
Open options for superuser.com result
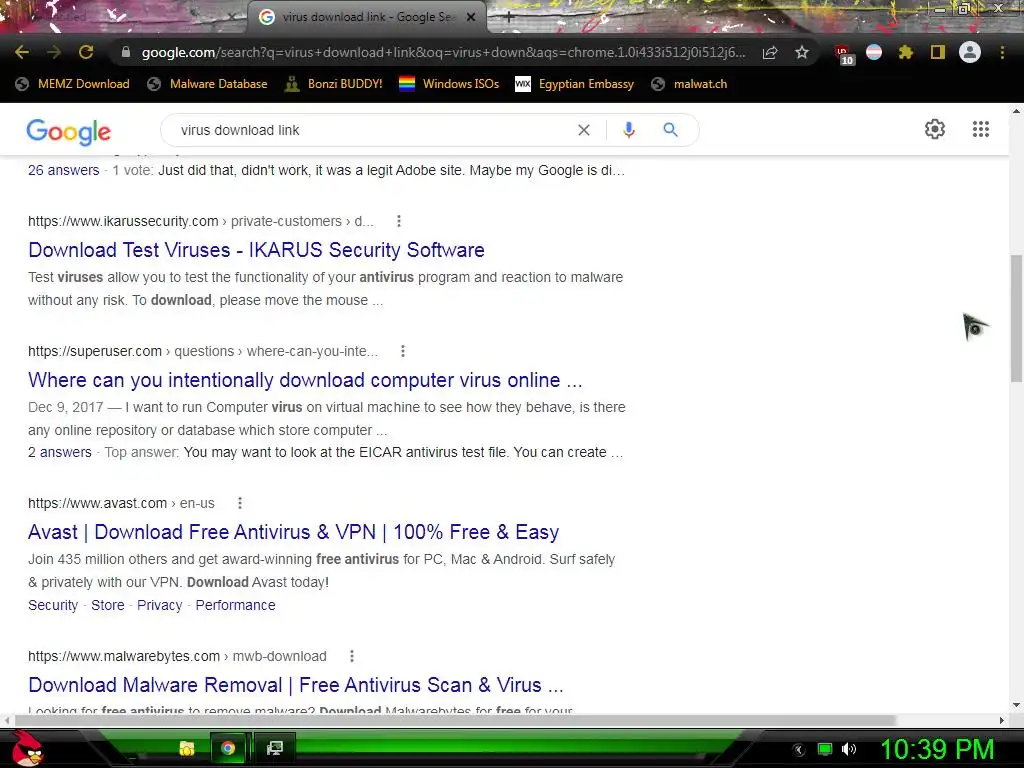[402, 351]
